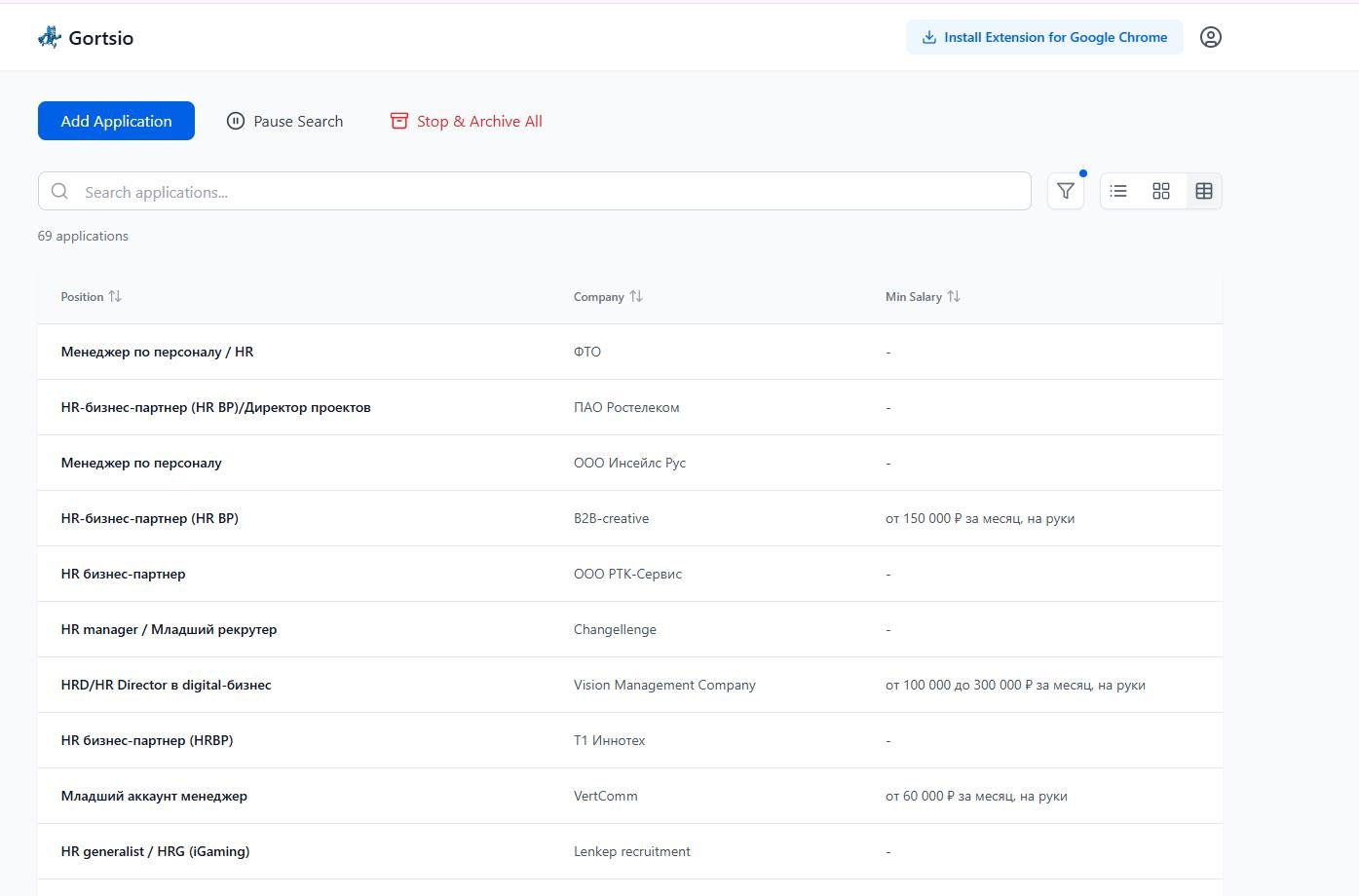Sort by Min Salary using arrows icon
The image size is (1359, 896).
click(x=954, y=296)
